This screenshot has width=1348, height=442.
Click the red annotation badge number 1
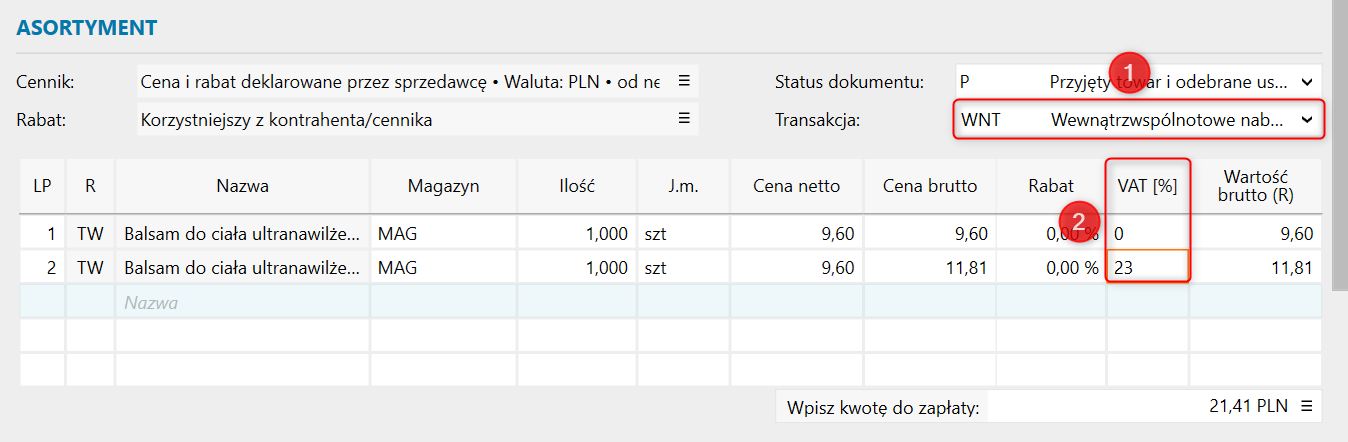(x=1129, y=73)
